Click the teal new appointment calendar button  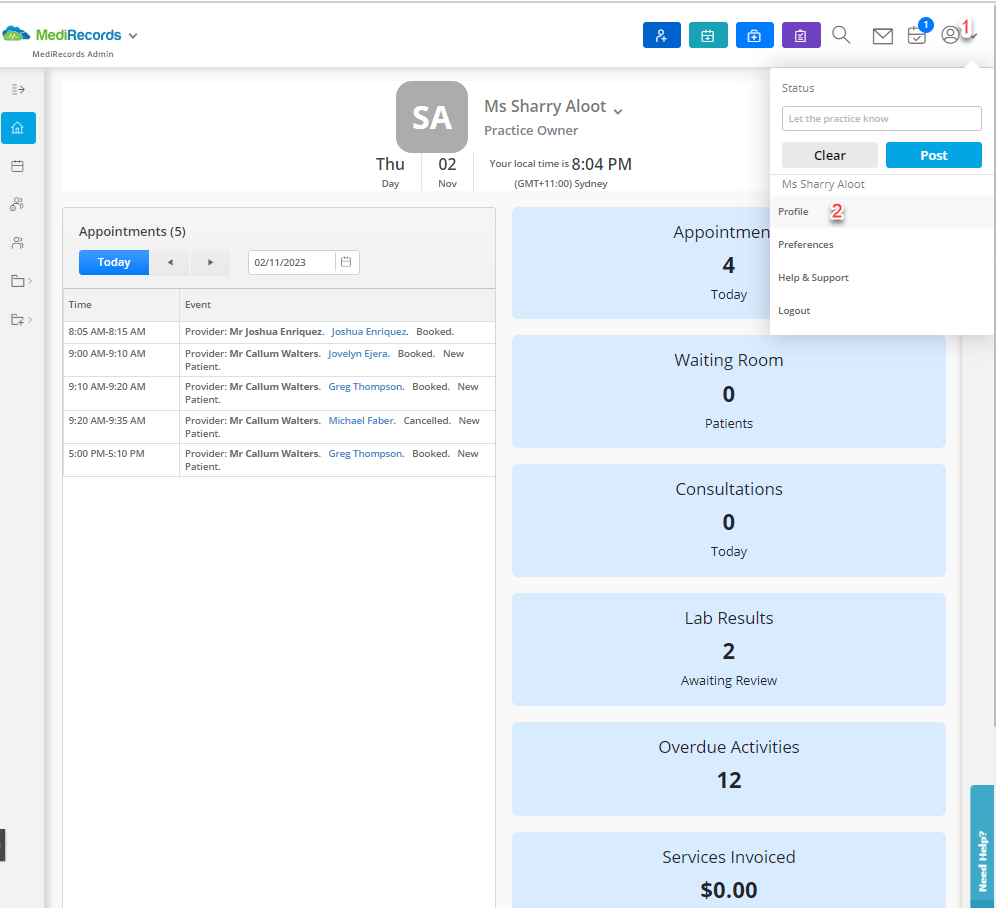[x=708, y=36]
